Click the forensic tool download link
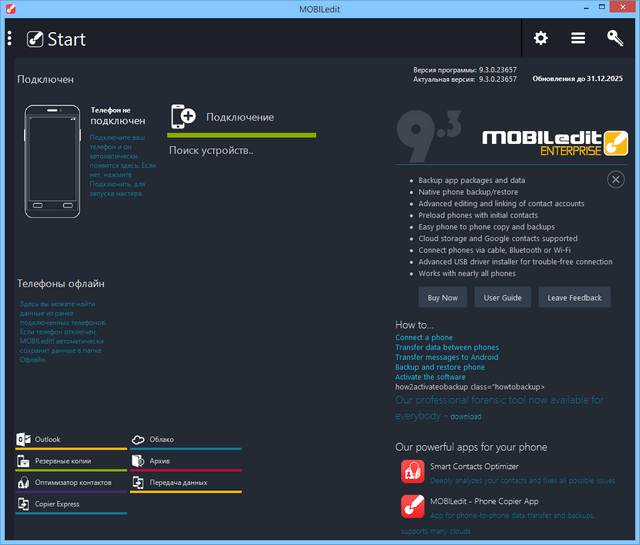Image resolution: width=640 pixels, height=545 pixels. (466, 416)
